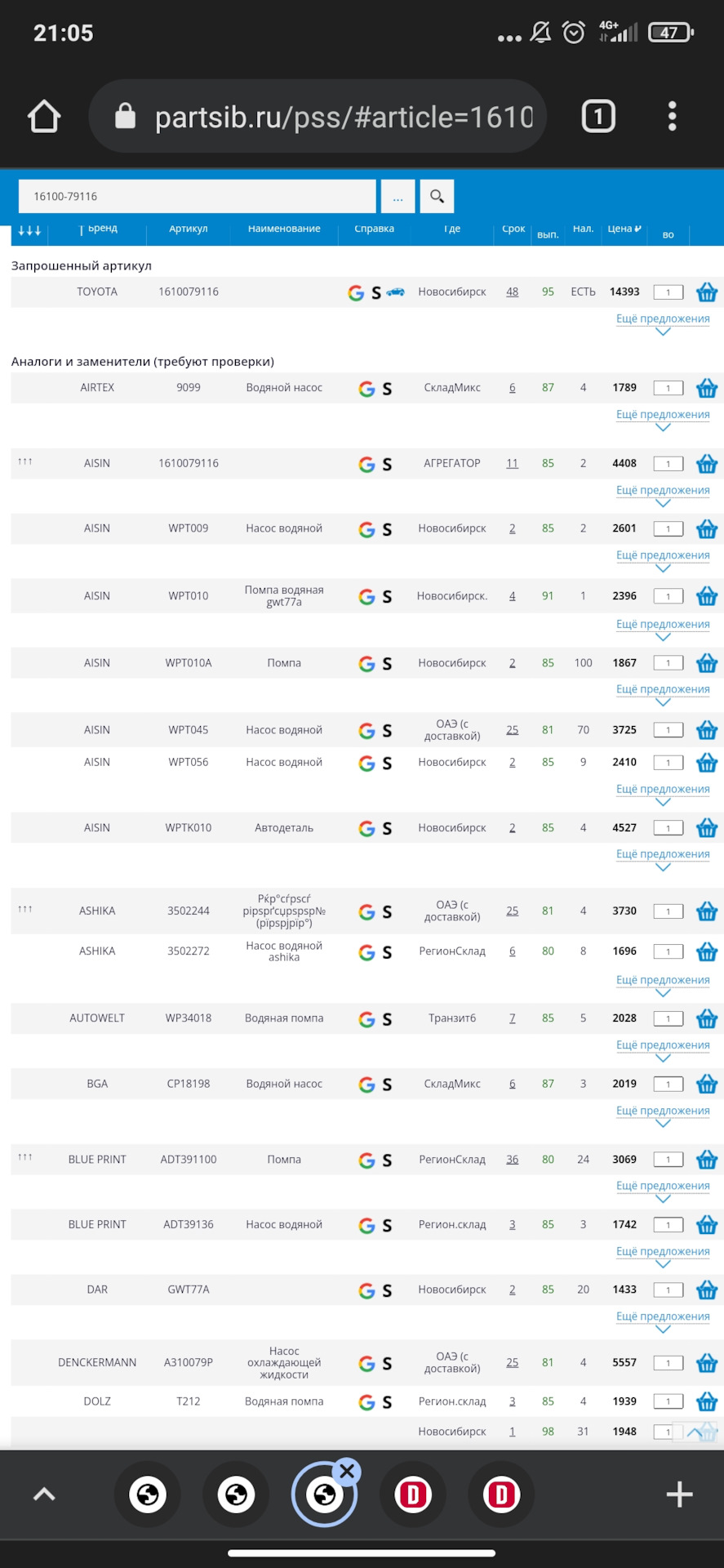This screenshot has width=724, height=1568.
Task: Expand more offers under AIRTEX 9099
Action: (663, 415)
